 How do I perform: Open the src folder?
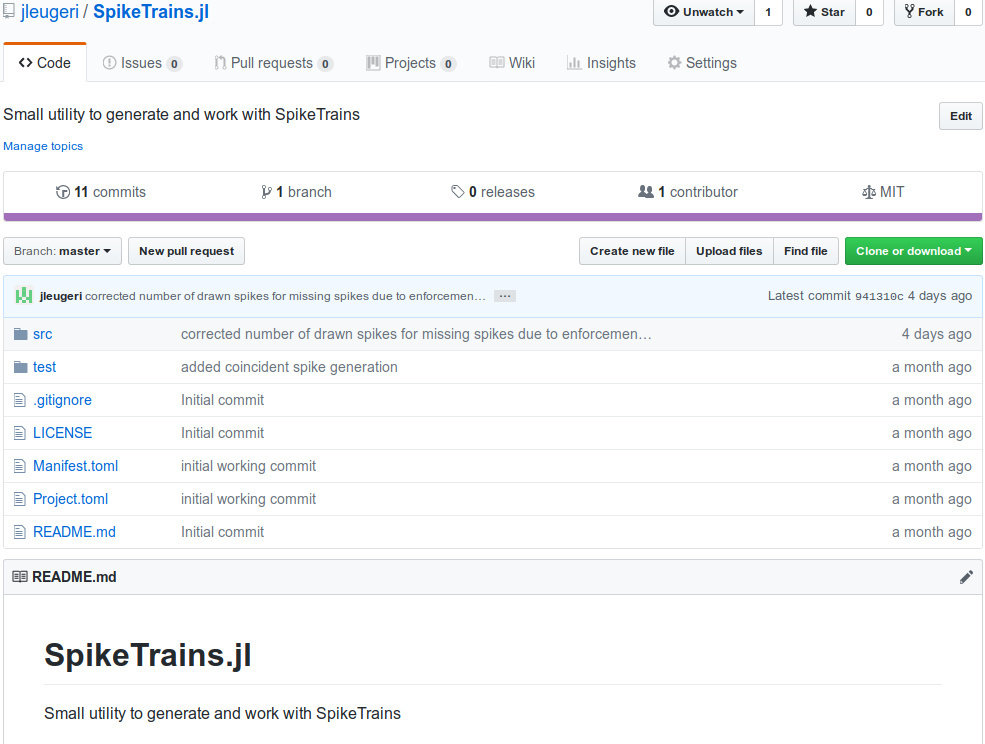click(x=43, y=334)
